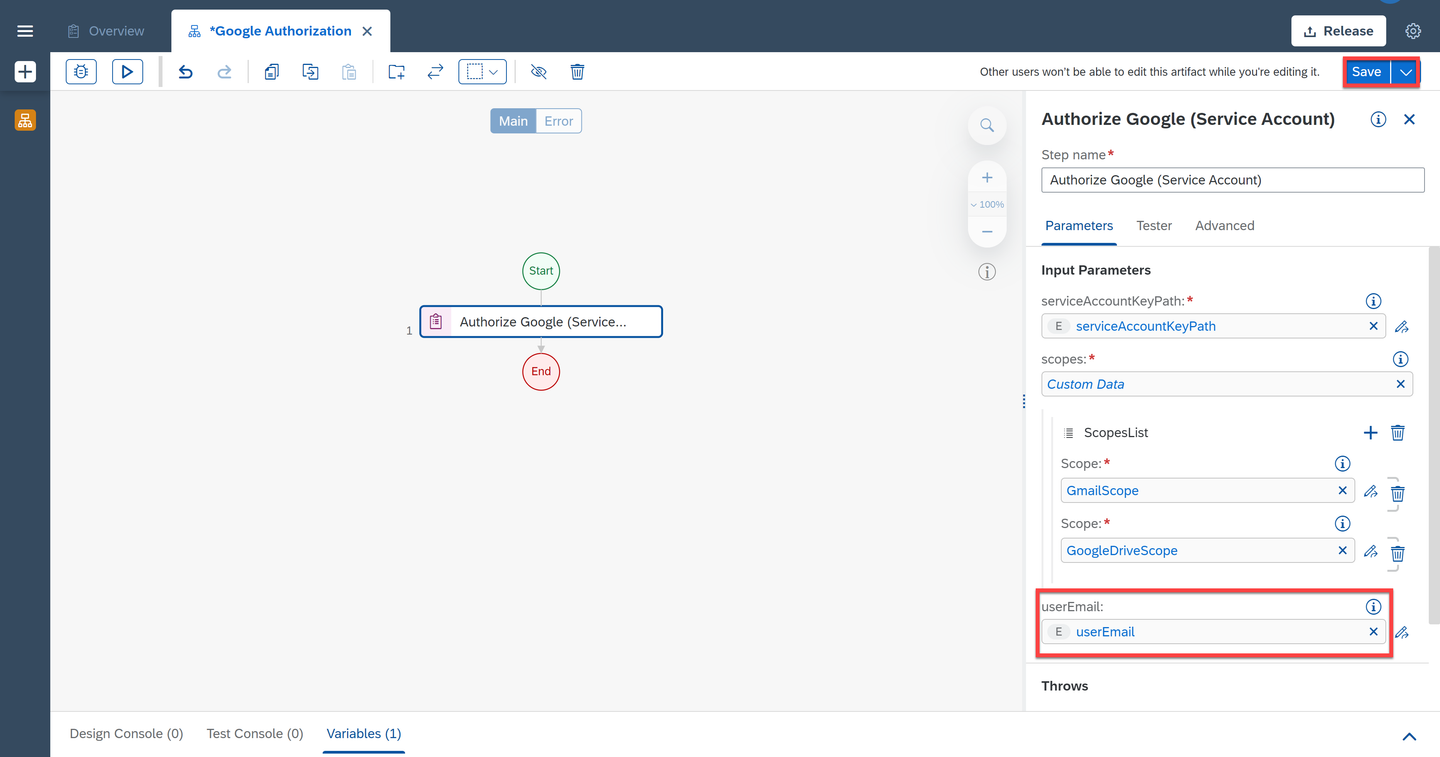
Task: Zoom out of the canvas
Action: [x=987, y=231]
